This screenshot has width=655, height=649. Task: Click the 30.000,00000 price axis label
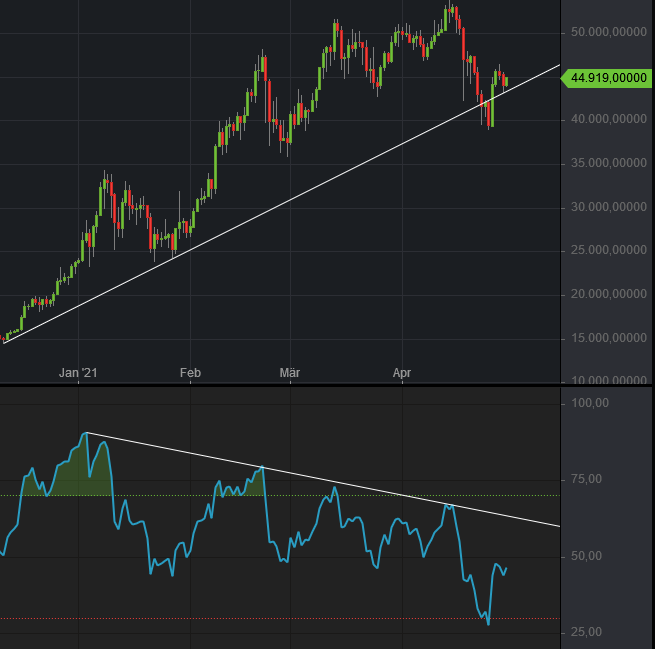click(x=608, y=207)
